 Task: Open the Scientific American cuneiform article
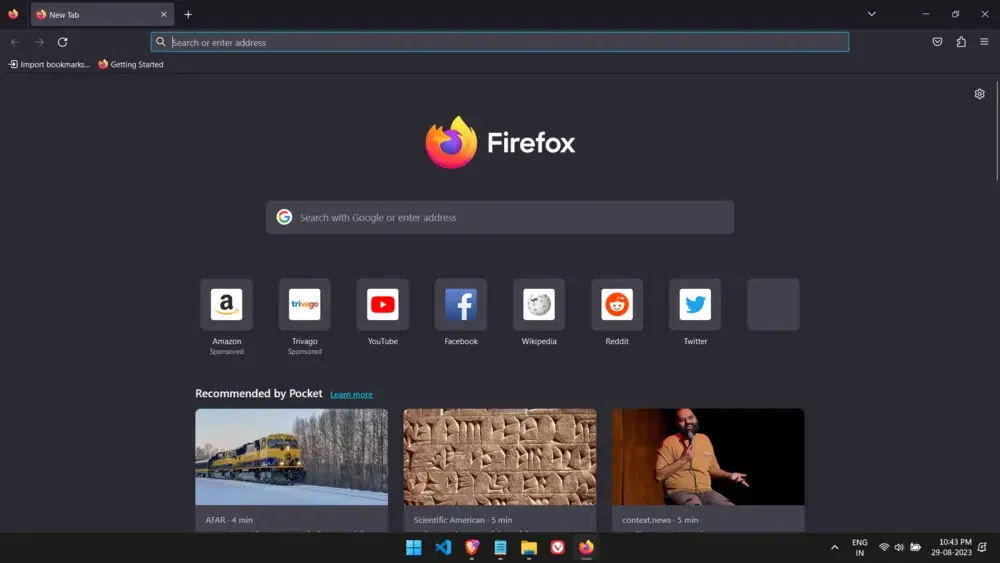500,457
